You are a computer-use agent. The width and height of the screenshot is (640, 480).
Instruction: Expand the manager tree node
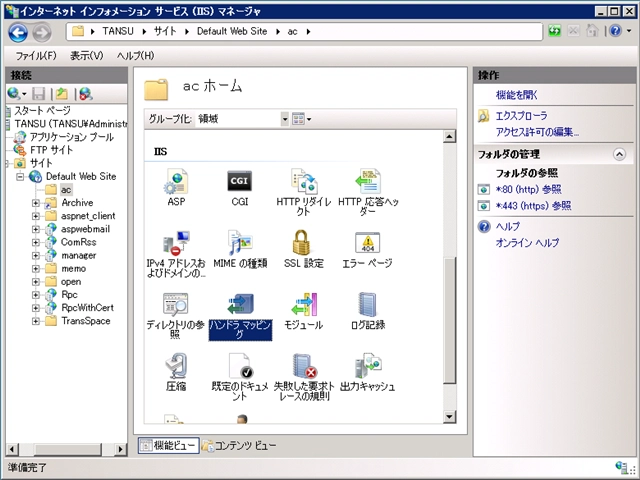coord(36,256)
